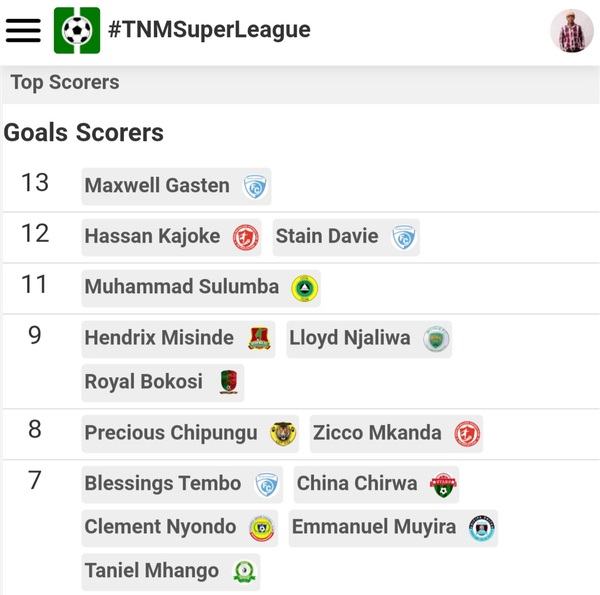
Task: Click the club badge beside Emmanuel Muyira
Action: (482, 528)
